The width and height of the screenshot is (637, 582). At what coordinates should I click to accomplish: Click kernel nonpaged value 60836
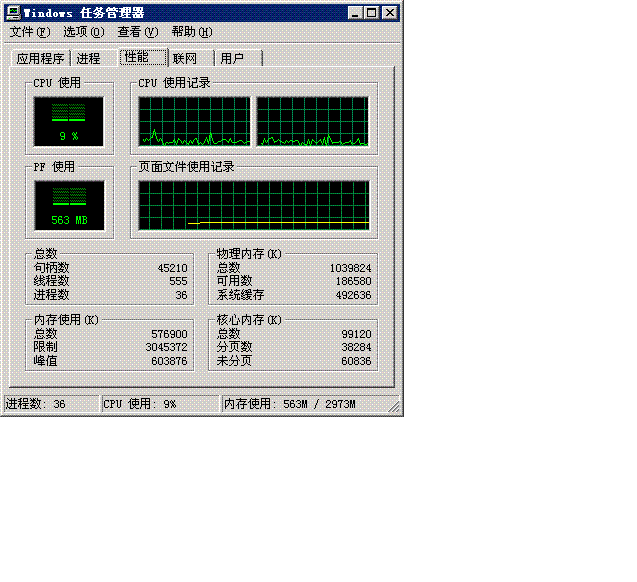(x=356, y=361)
